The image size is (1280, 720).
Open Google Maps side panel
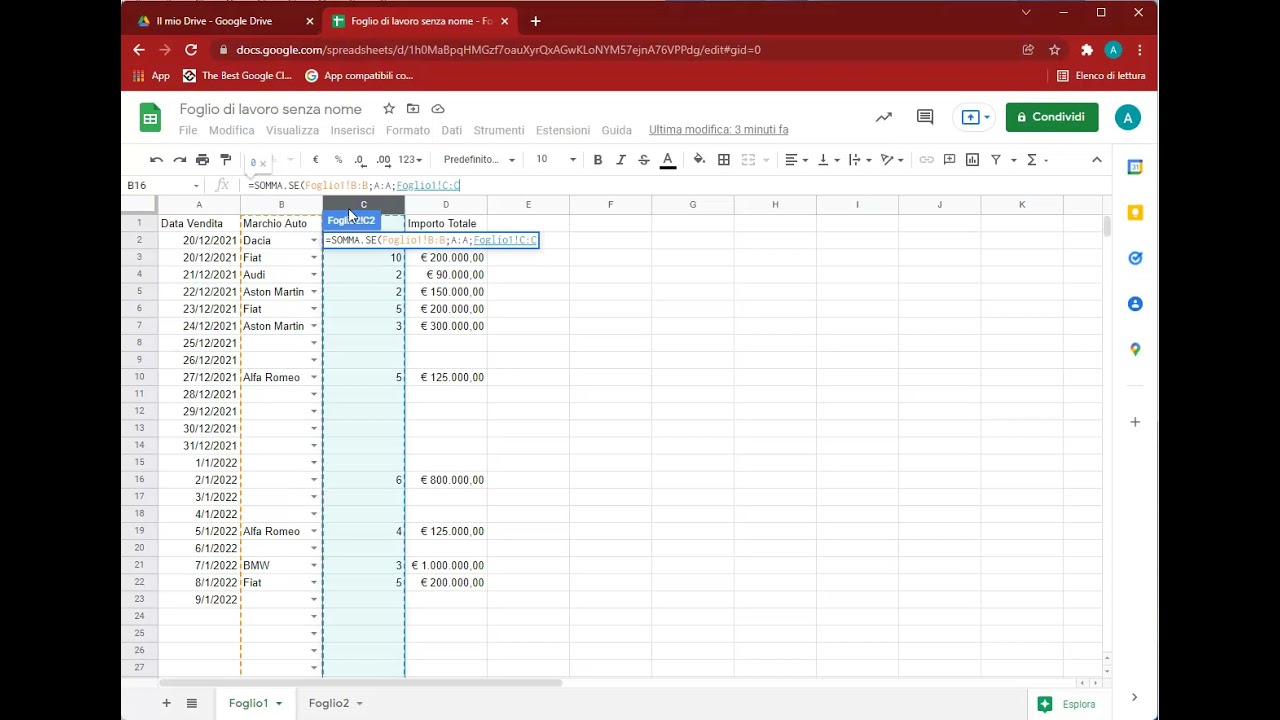[x=1135, y=349]
